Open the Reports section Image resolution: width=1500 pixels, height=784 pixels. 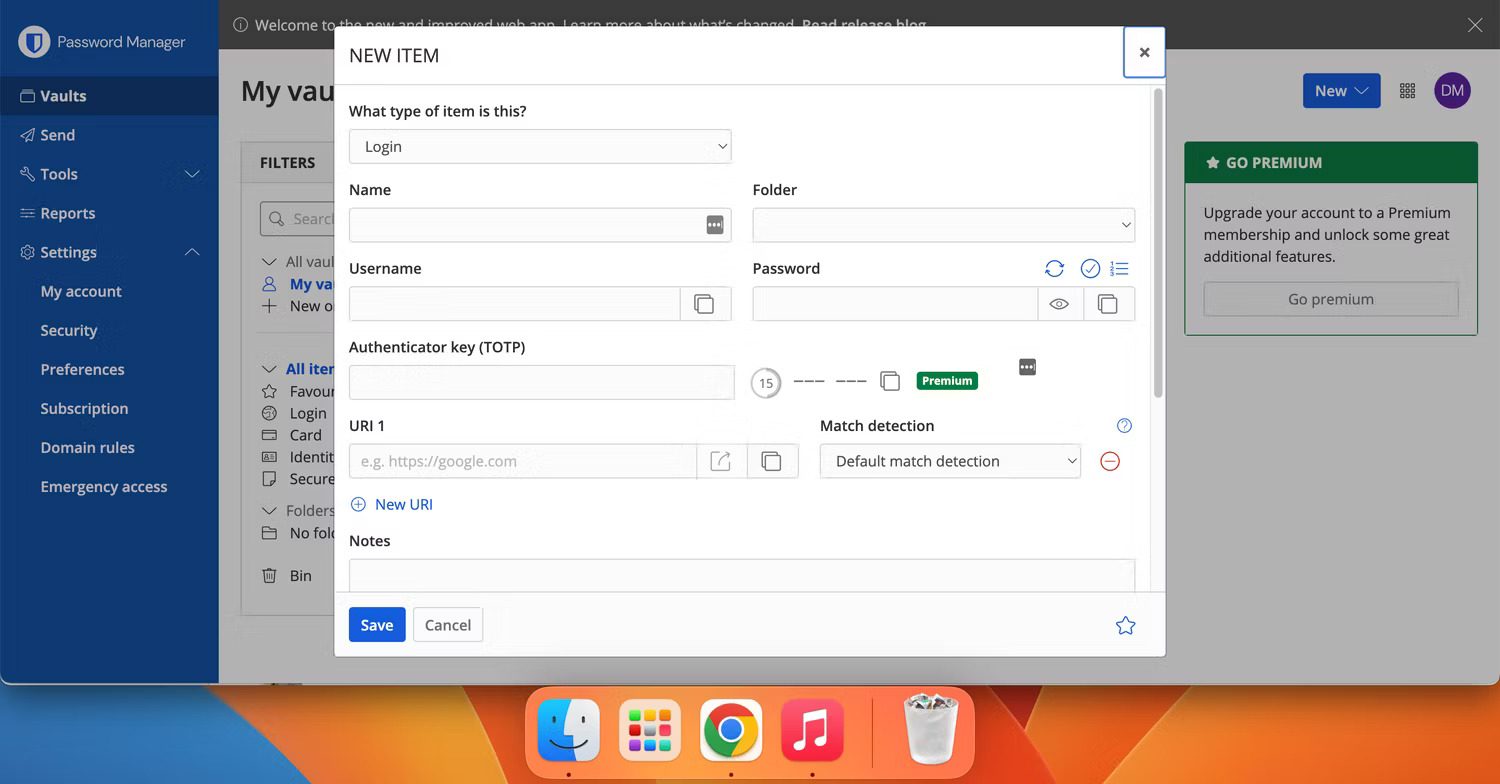pyautogui.click(x=67, y=213)
